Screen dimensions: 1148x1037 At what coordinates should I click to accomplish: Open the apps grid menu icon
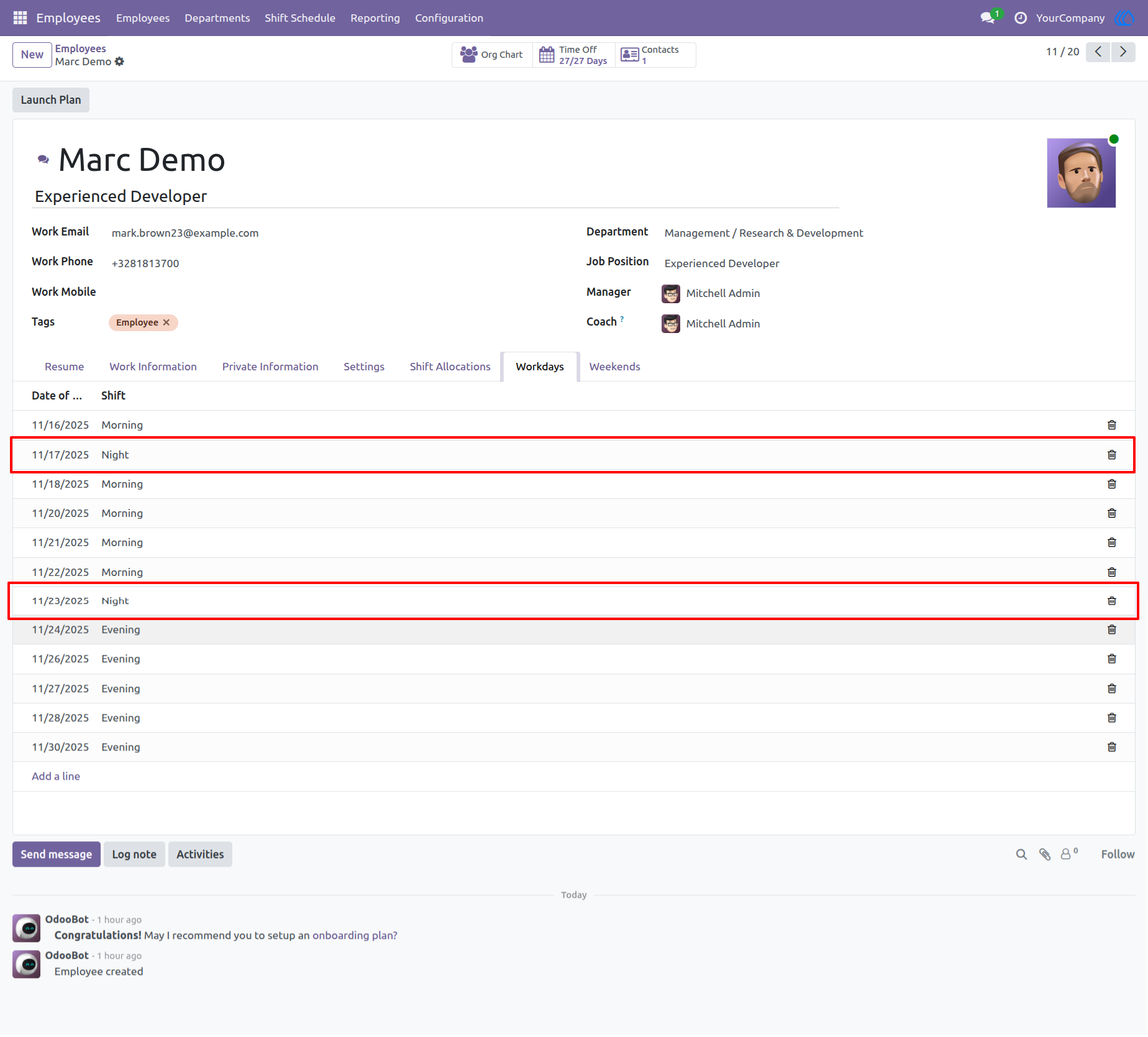20,18
